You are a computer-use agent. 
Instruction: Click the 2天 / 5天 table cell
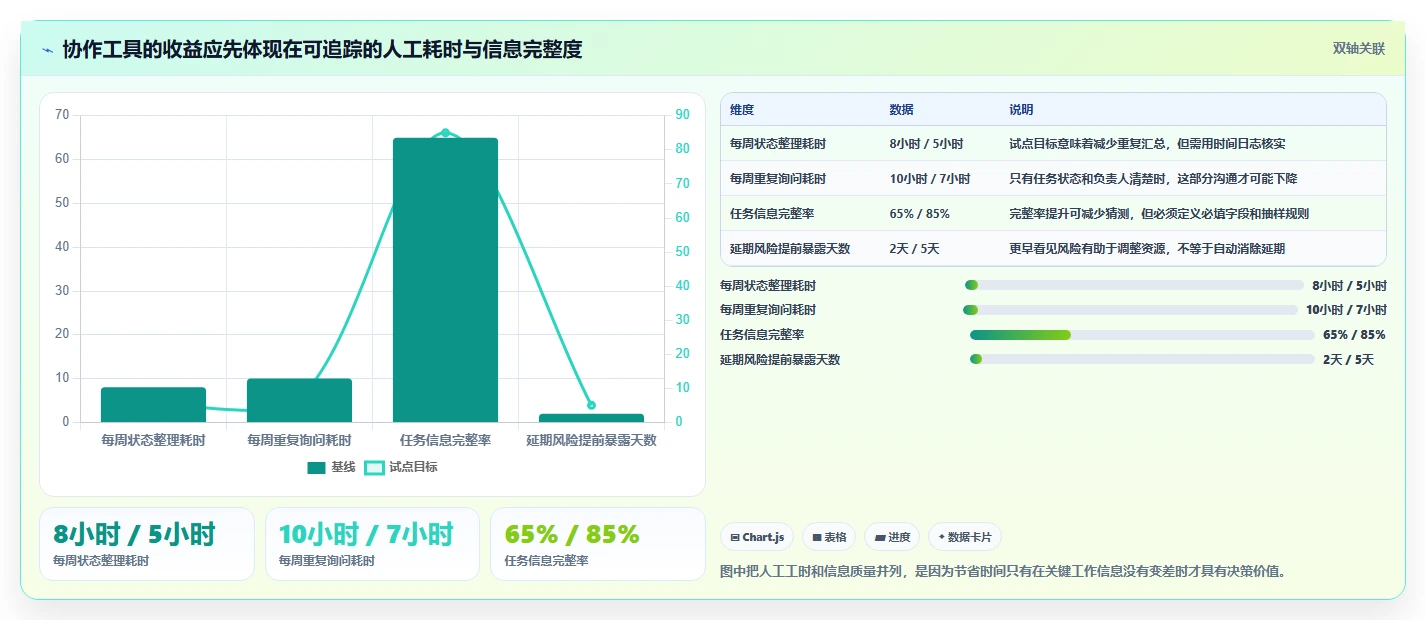[914, 248]
